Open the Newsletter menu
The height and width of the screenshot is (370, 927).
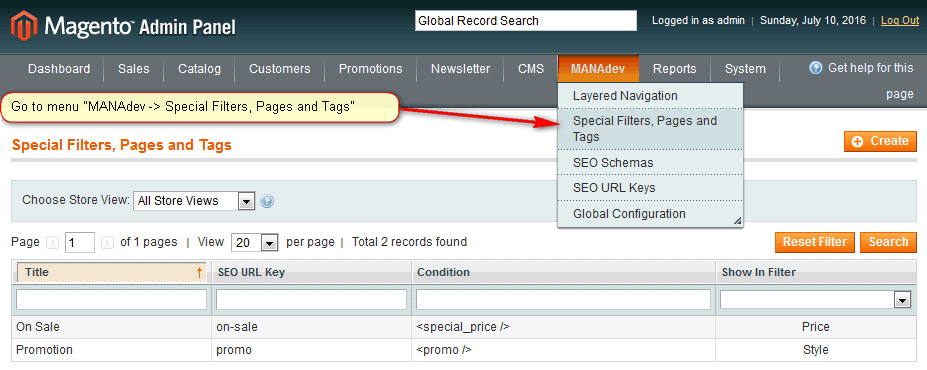(x=461, y=69)
